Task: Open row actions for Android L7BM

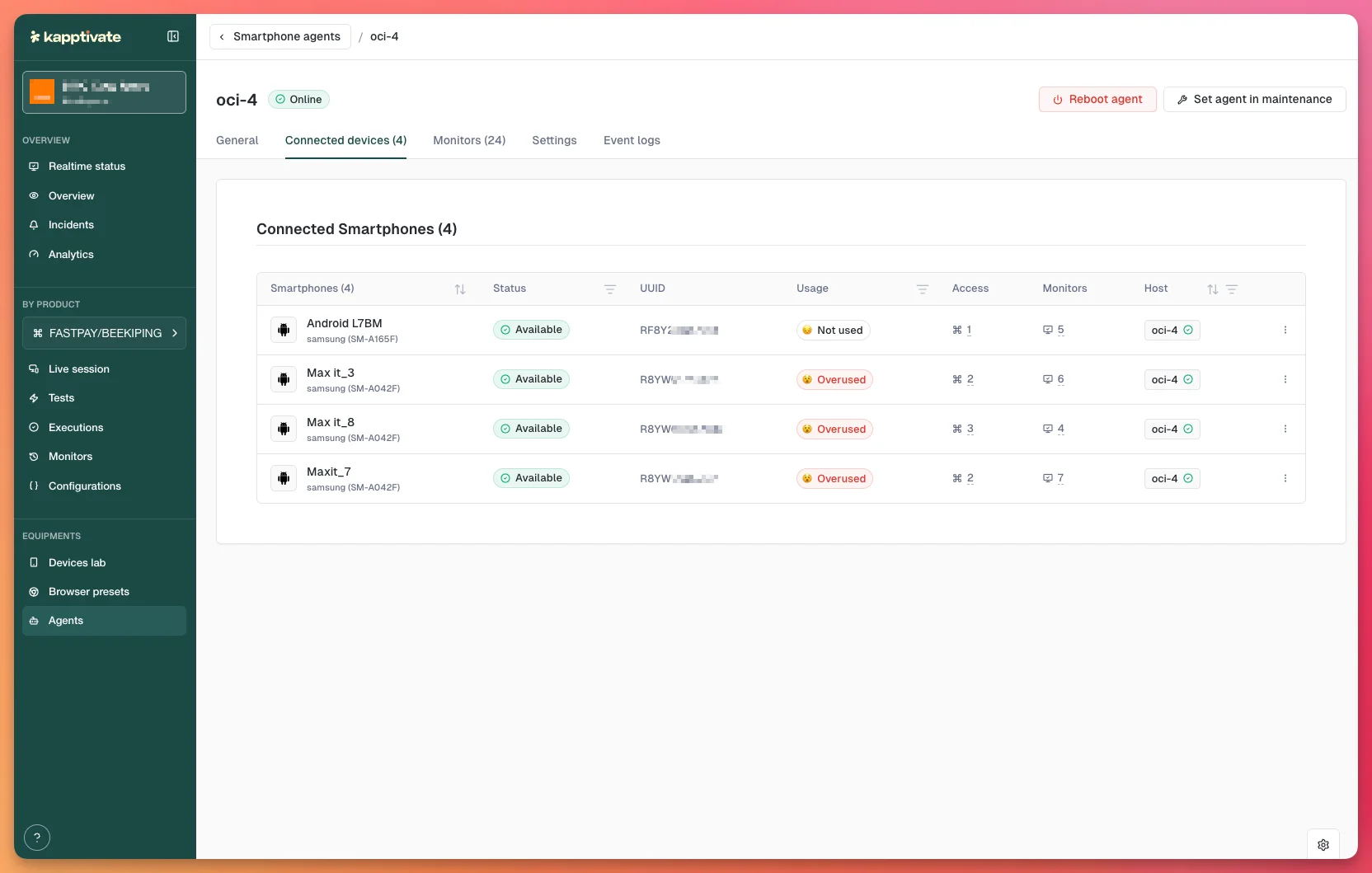Action: (x=1285, y=330)
